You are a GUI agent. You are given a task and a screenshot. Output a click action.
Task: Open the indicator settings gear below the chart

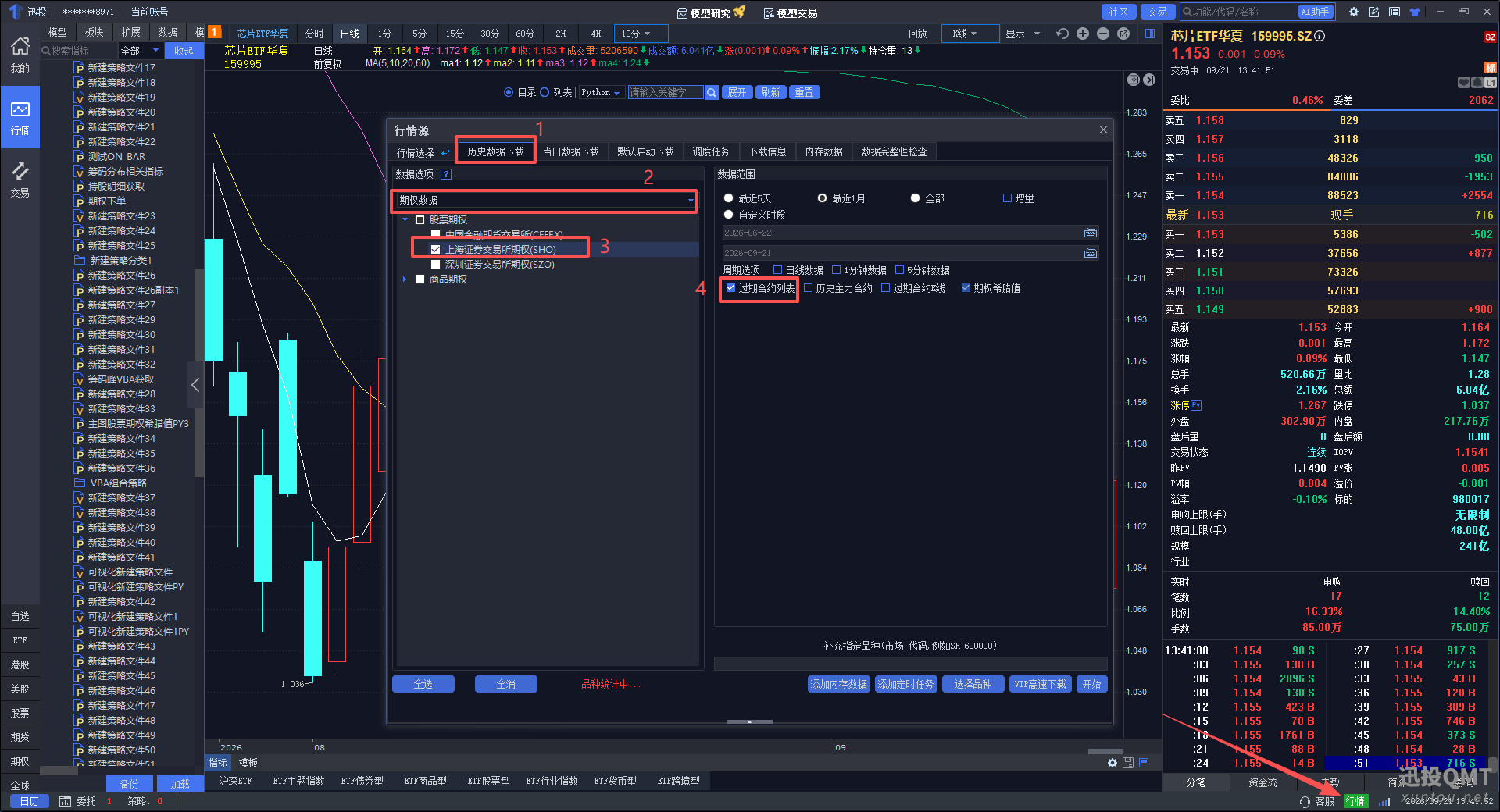[x=1112, y=763]
